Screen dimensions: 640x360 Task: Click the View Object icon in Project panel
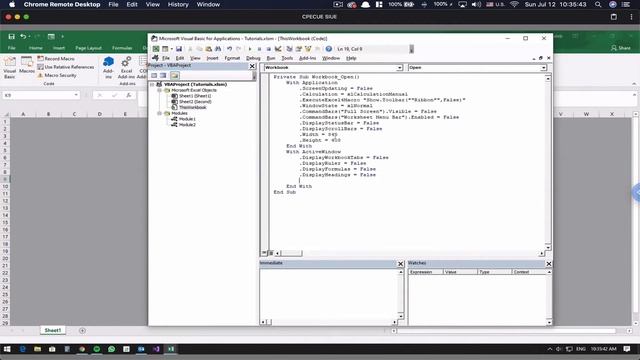(163, 76)
